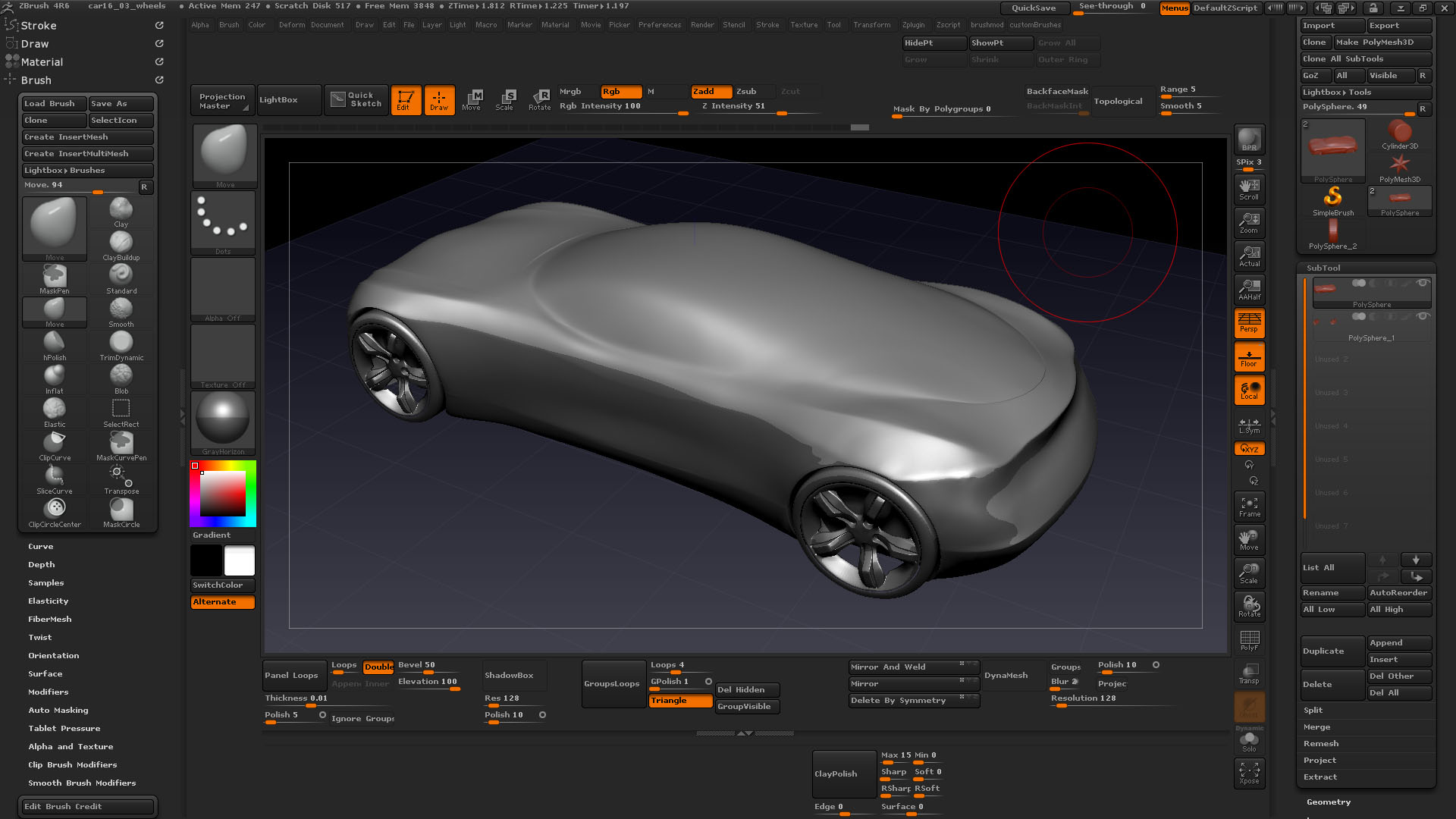
Task: Toggle Zadd sculpting mode
Action: pos(705,91)
